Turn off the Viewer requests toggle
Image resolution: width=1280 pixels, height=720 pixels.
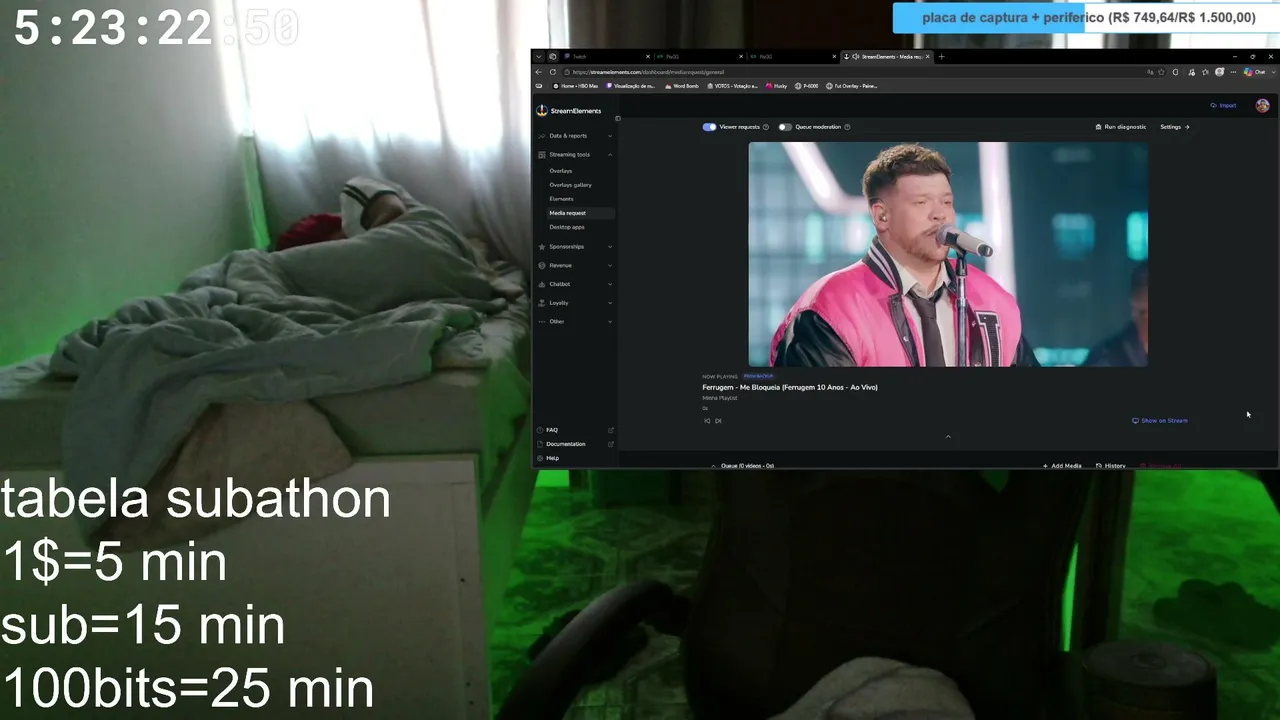(x=709, y=127)
